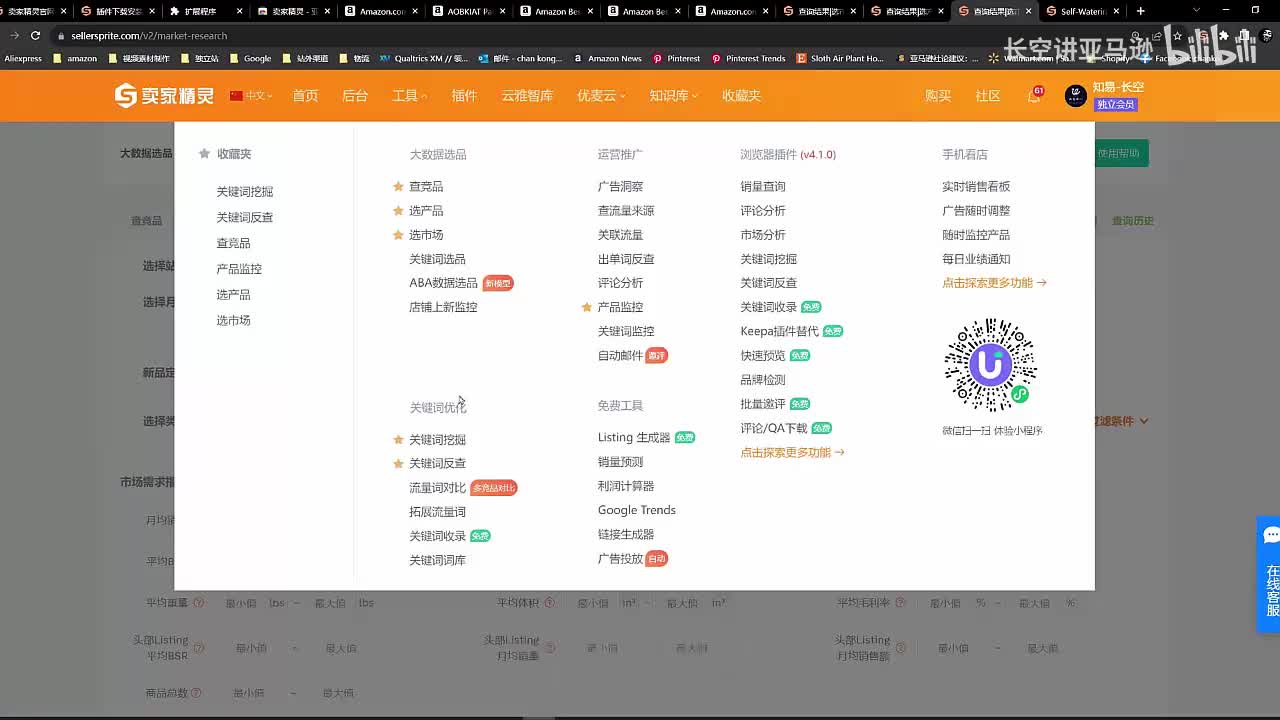
Task: Open 每日业绩通知 under 手机看店
Action: (x=976, y=259)
